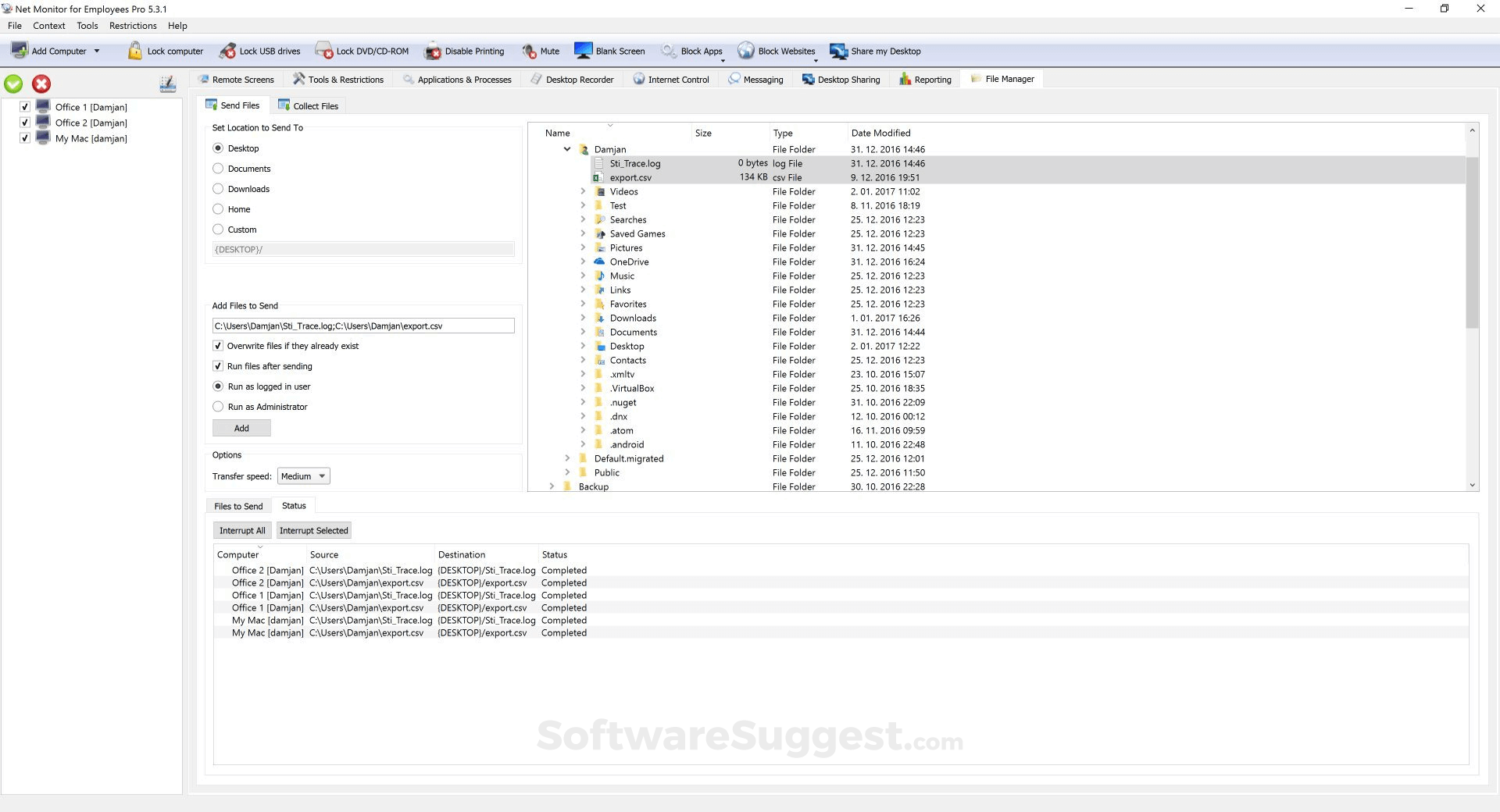
Task: Click the red X deselect-all icon
Action: point(41,84)
